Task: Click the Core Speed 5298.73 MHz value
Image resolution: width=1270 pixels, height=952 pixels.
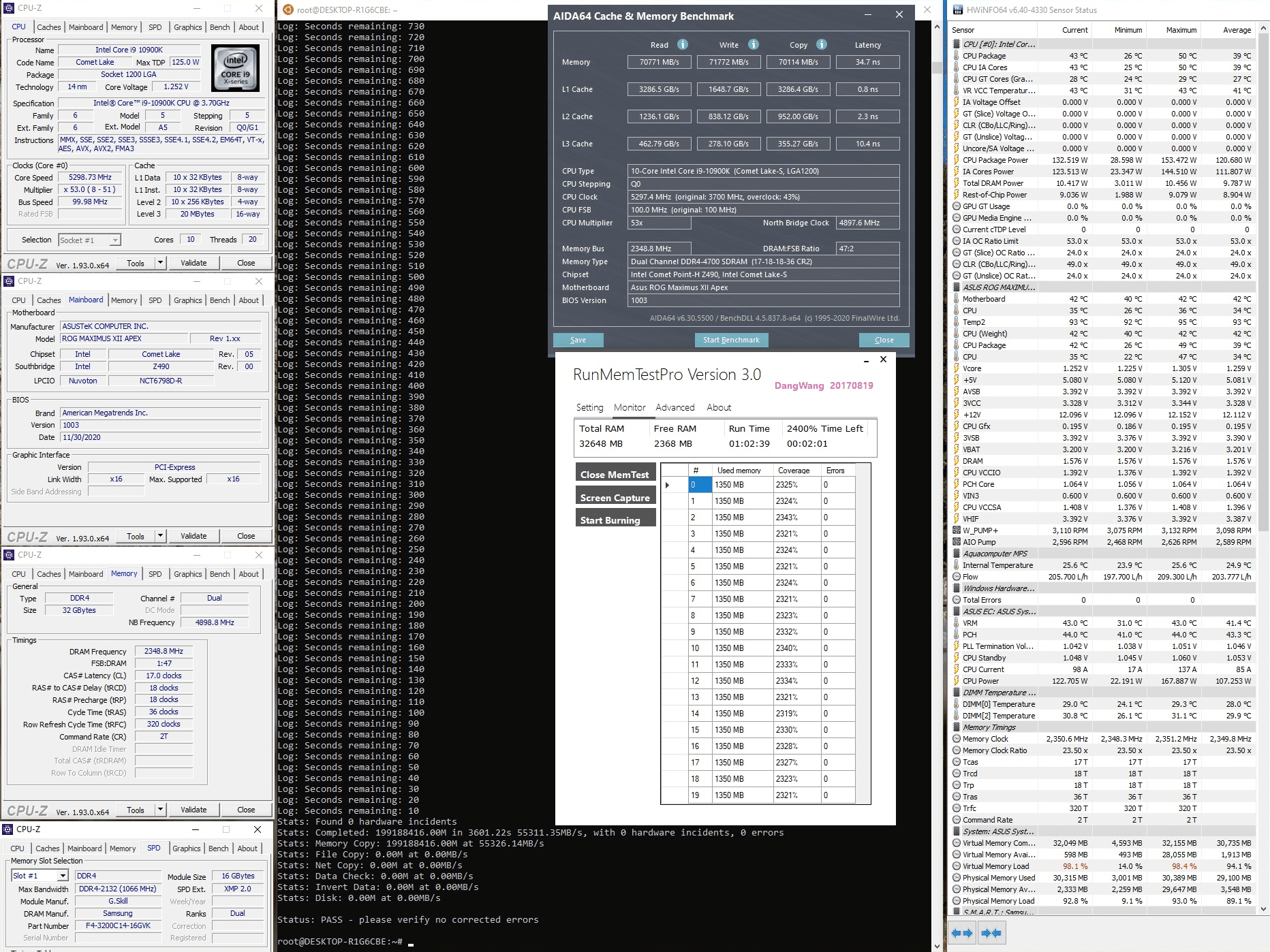Action: [90, 177]
